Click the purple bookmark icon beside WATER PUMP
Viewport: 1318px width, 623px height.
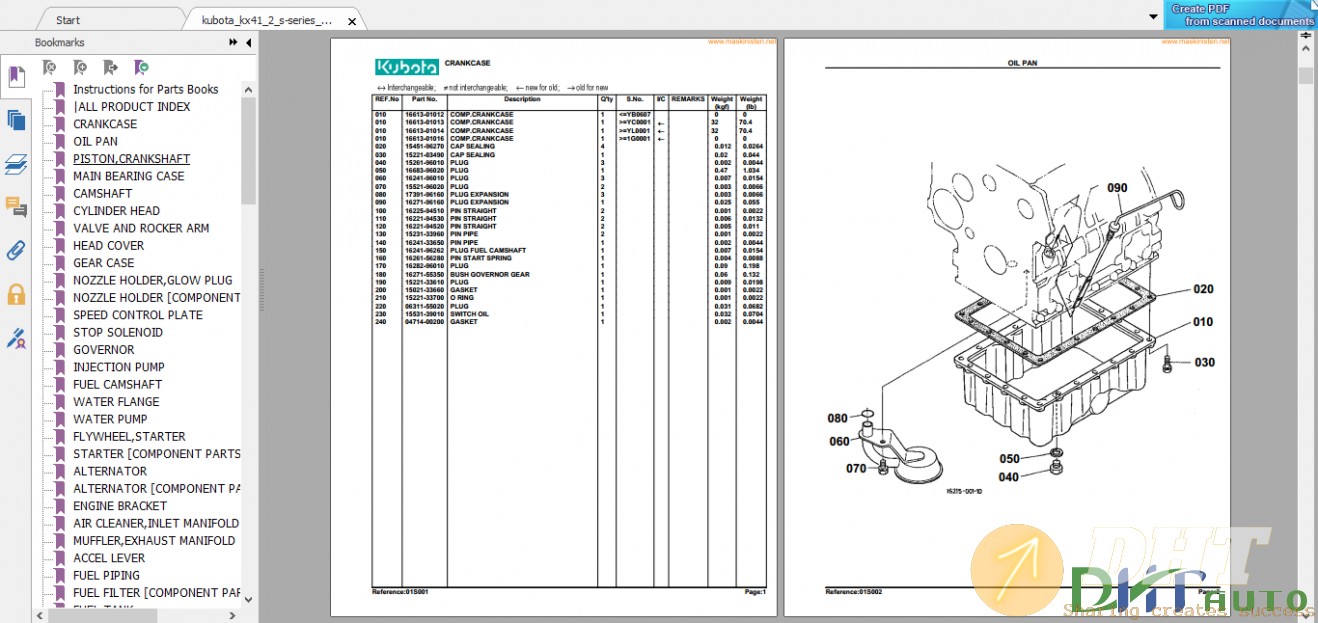click(60, 419)
